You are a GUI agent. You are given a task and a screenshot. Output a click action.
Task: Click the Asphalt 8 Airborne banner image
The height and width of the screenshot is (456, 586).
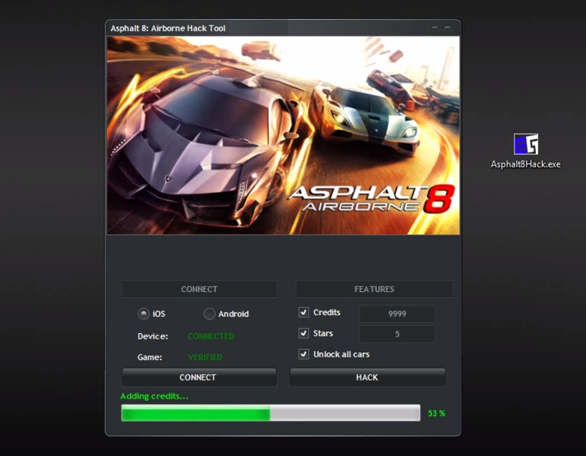pyautogui.click(x=283, y=135)
